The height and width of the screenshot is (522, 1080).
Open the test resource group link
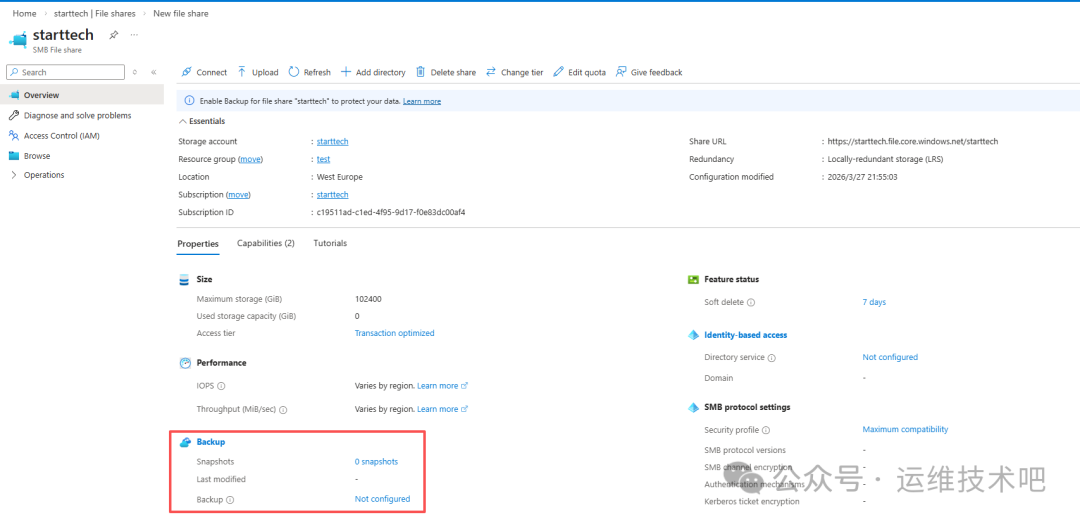323,159
